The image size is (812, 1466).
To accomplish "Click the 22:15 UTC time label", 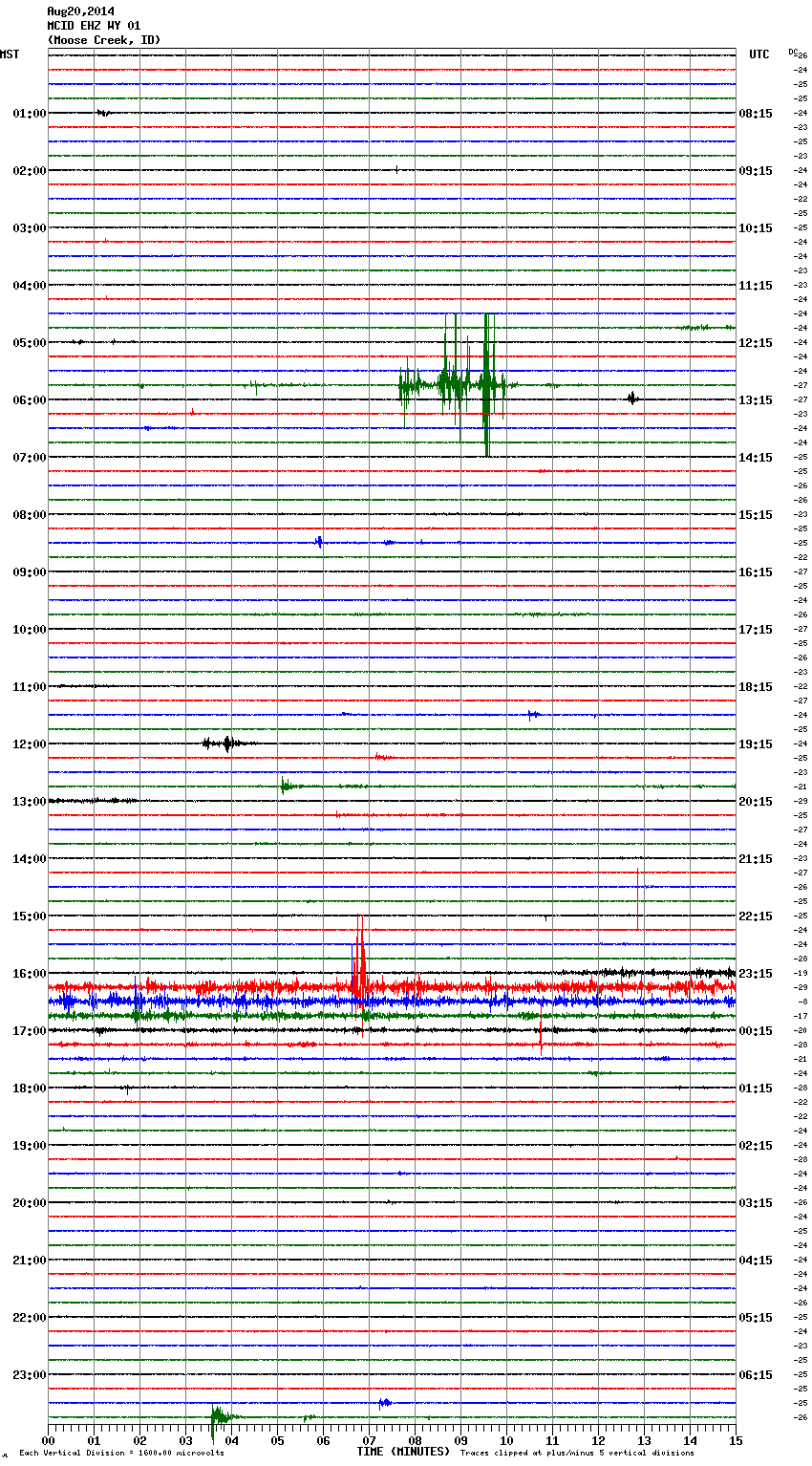I will coord(756,916).
